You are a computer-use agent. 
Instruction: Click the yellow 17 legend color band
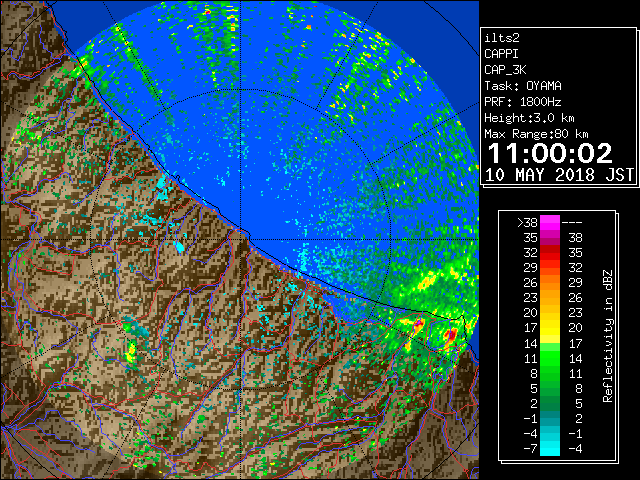(550, 328)
